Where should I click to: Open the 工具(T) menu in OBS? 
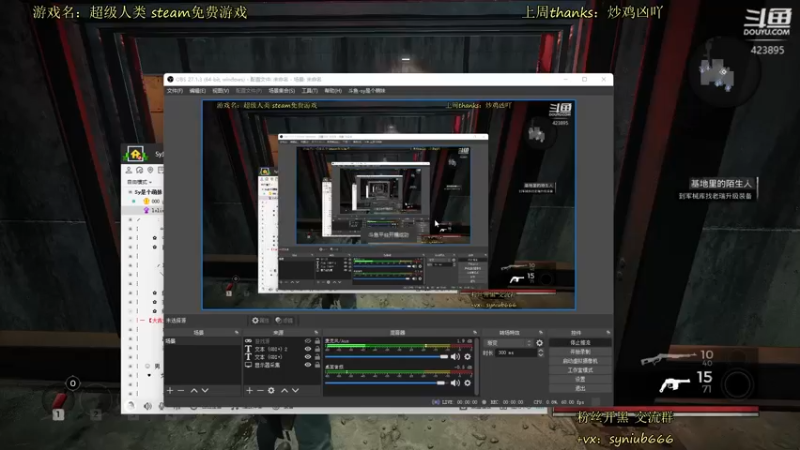pos(309,91)
